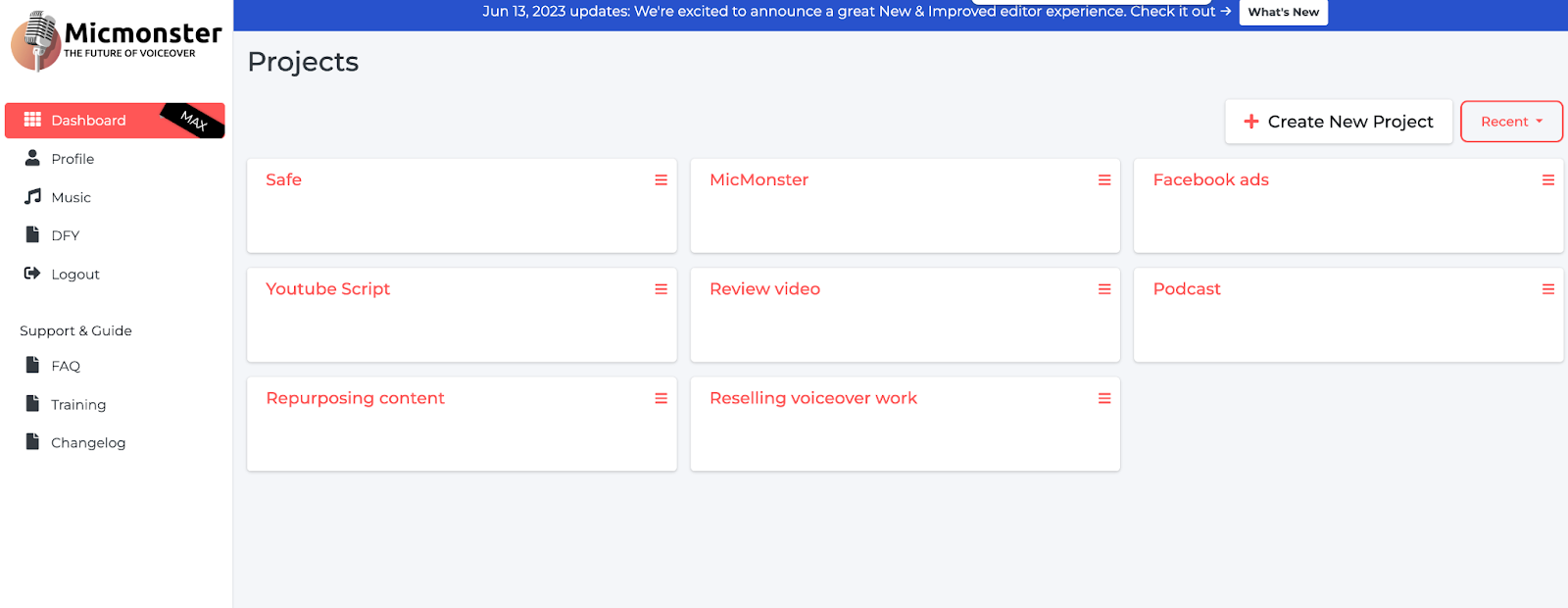
Task: Log out using the sidebar Logout
Action: (x=74, y=275)
